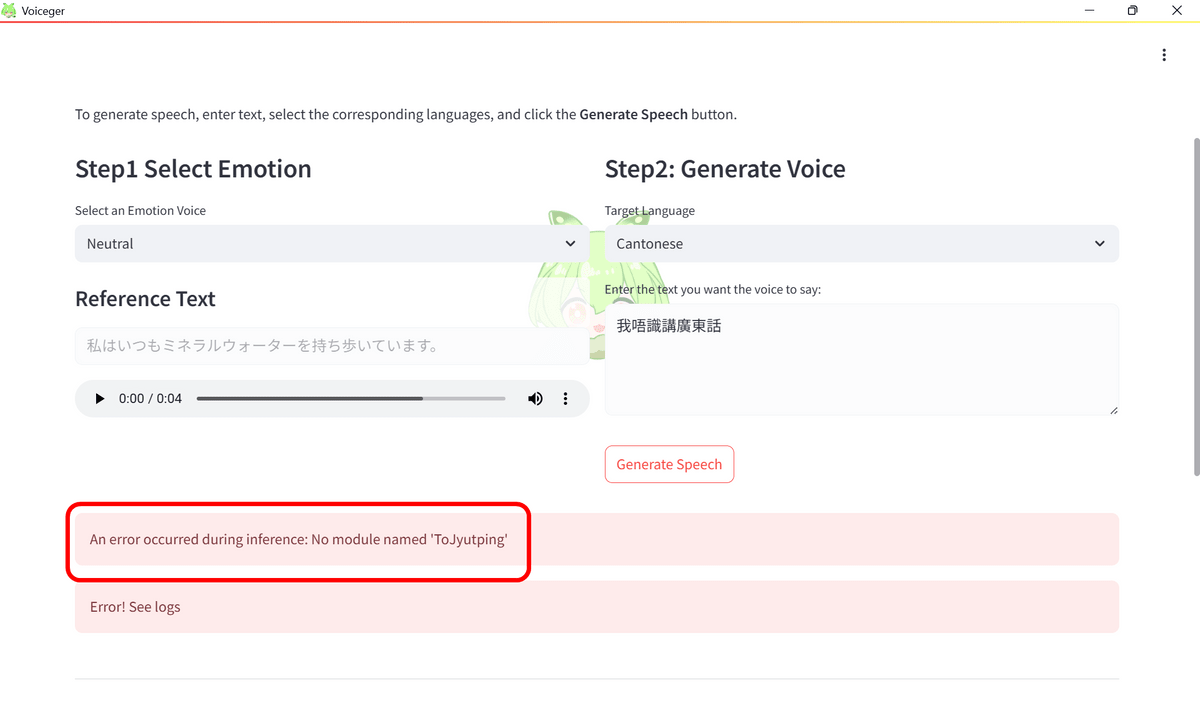1200x705 pixels.
Task: Open the audio player's more options menu
Action: [x=565, y=399]
